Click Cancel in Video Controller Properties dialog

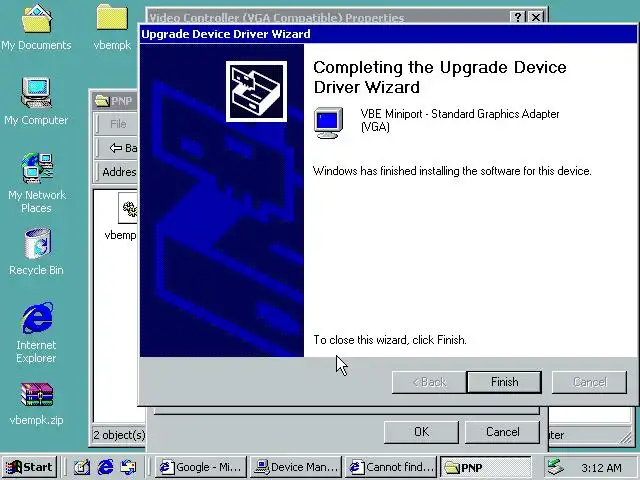[x=502, y=432]
